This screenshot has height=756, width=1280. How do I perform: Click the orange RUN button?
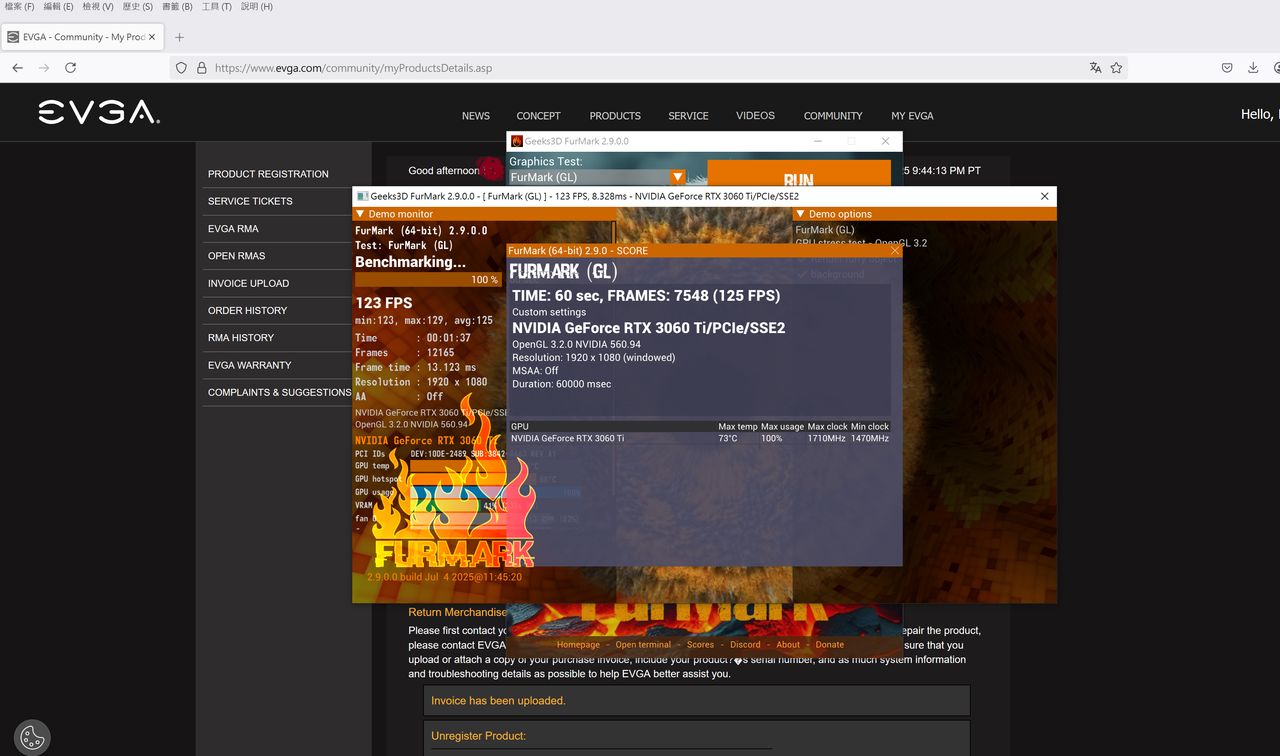point(798,174)
